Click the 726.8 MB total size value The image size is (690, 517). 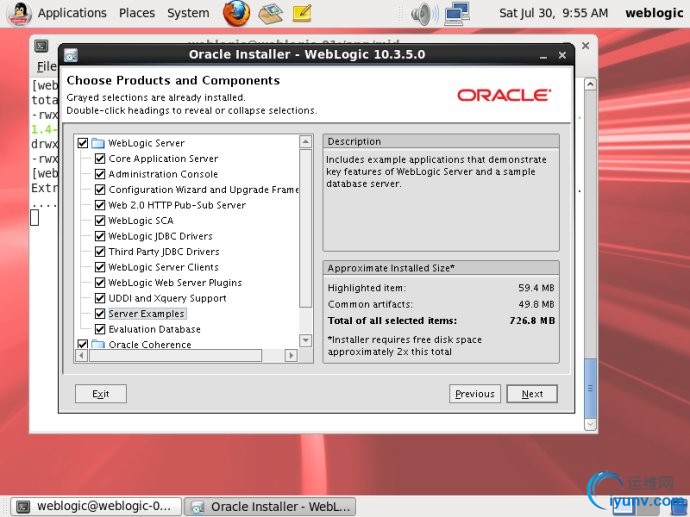(532, 320)
